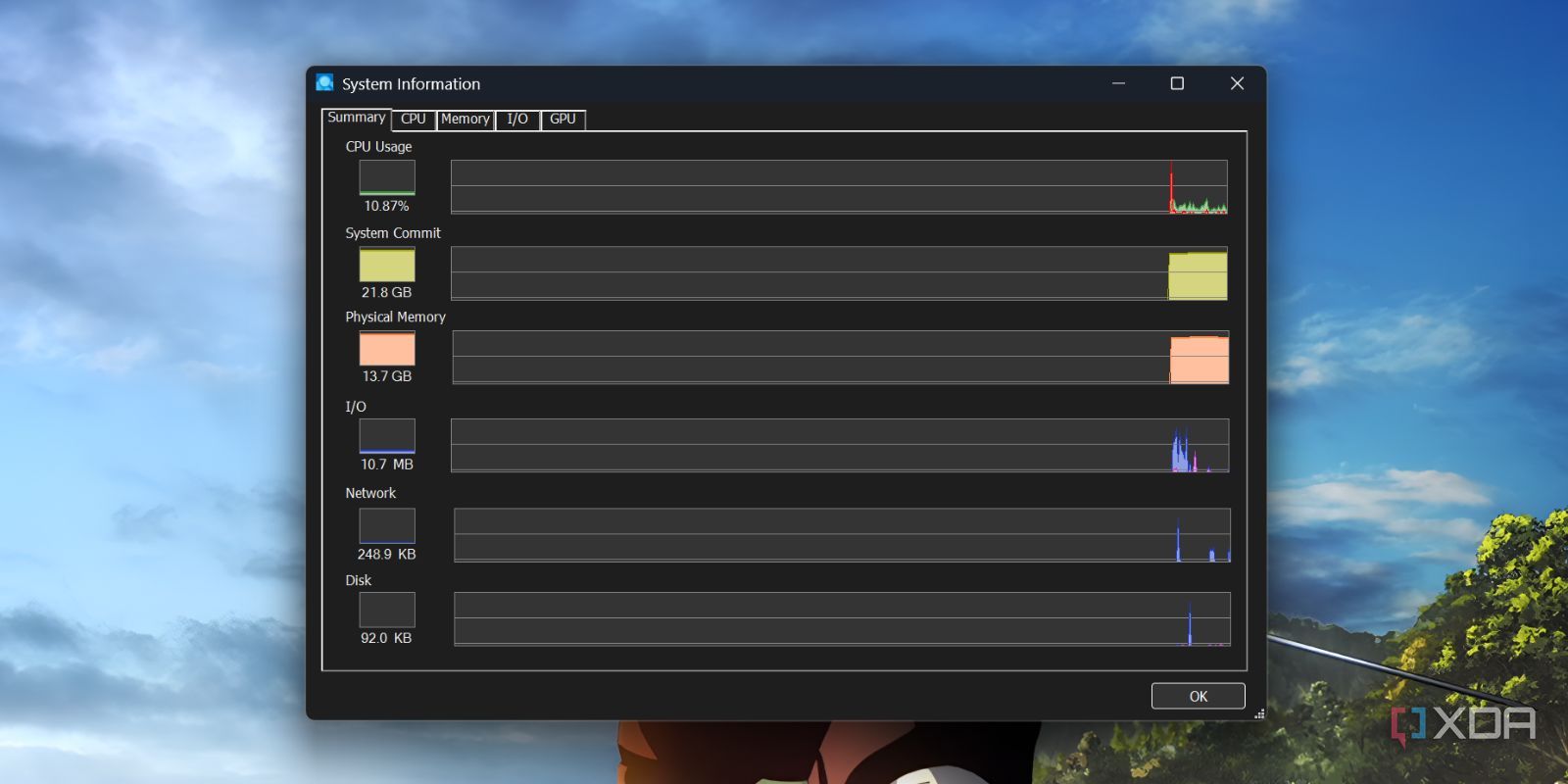Click the Network mini gauge box
The image size is (1568, 784).
[x=387, y=525]
